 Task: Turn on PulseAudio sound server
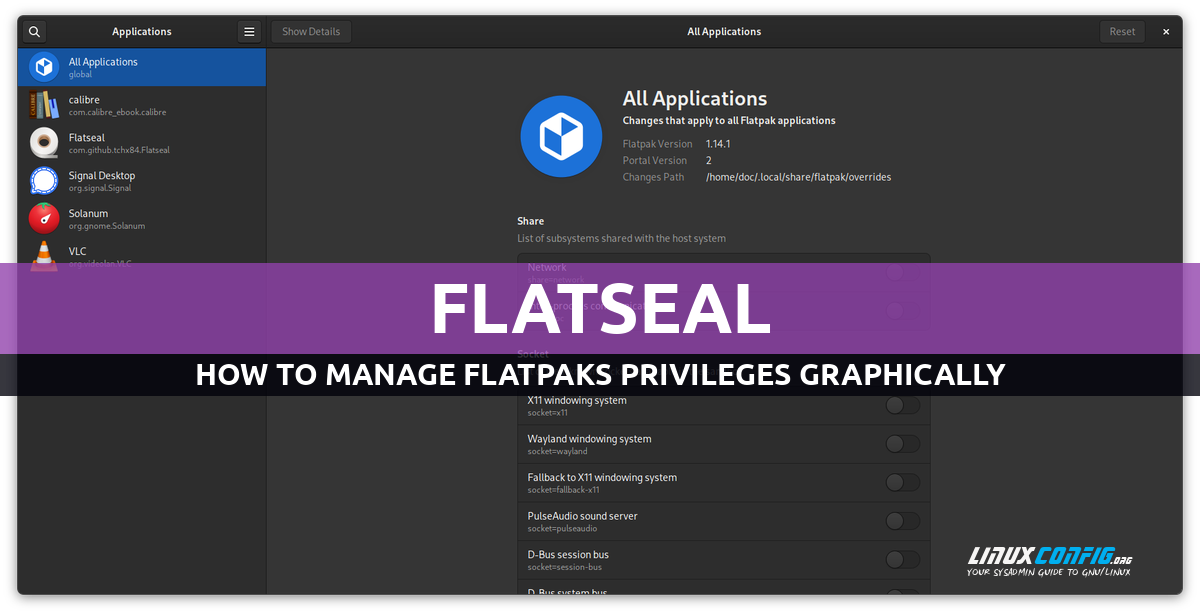coord(902,521)
